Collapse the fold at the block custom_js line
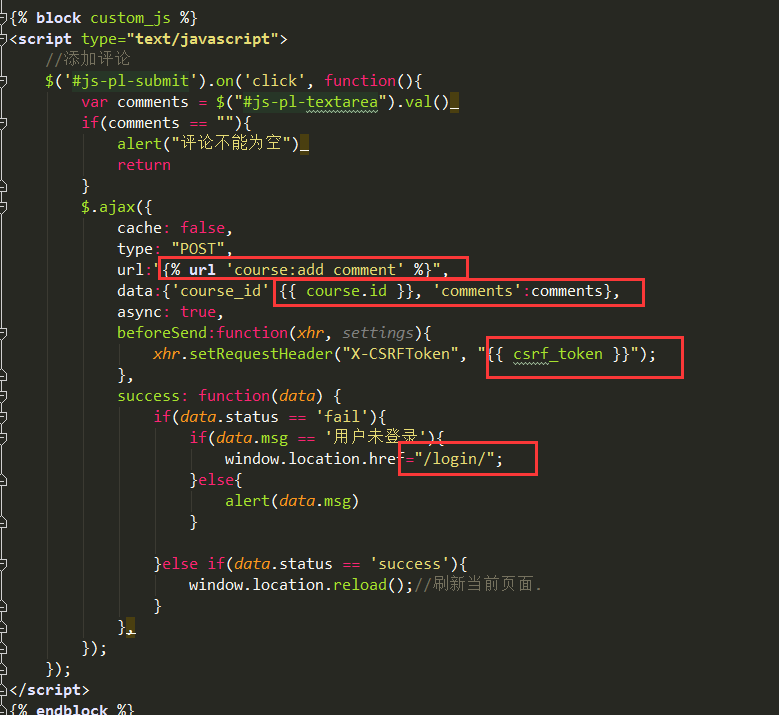This screenshot has height=715, width=779. 2,18
